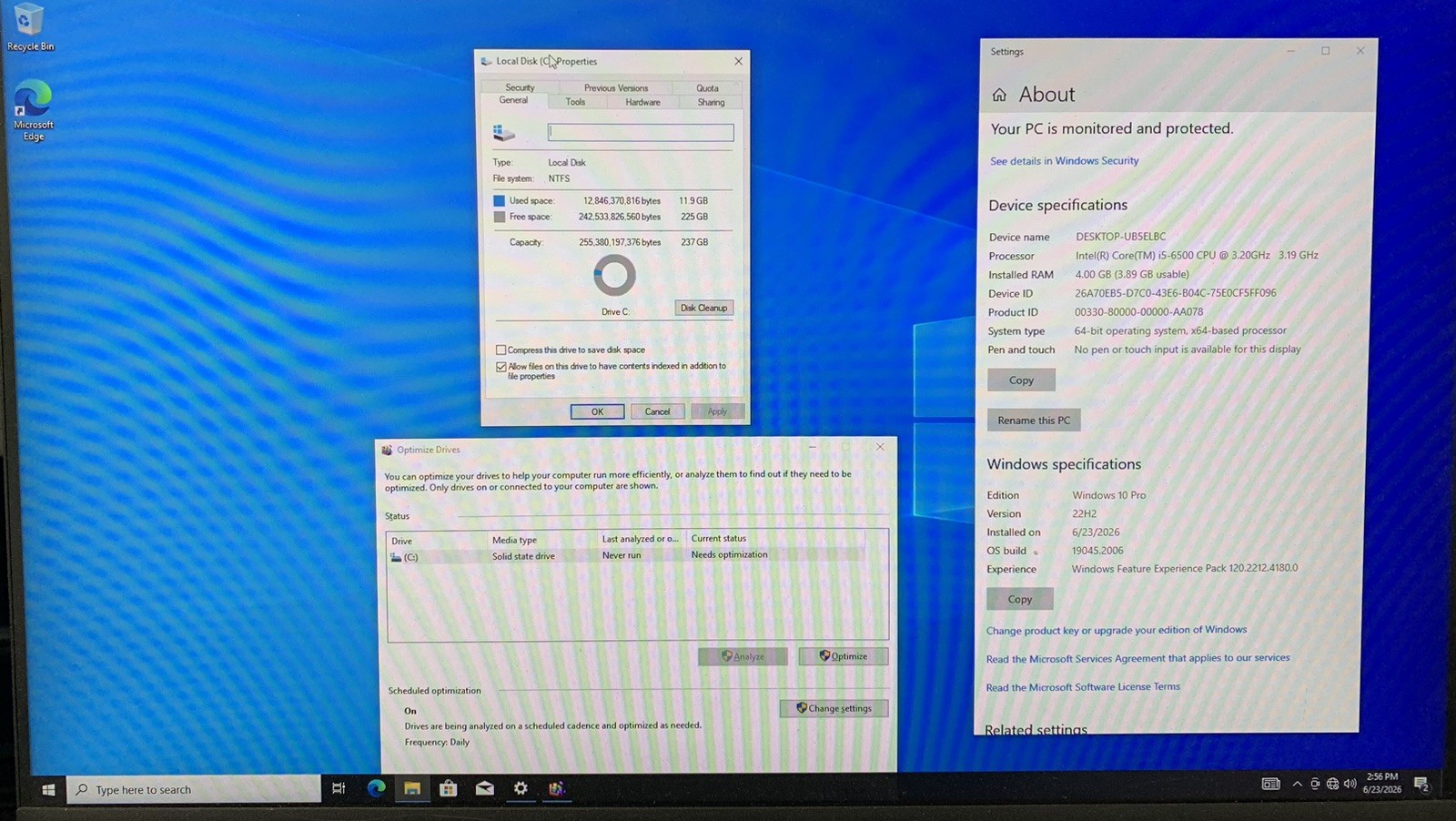The height and width of the screenshot is (821, 1456).
Task: Click the Current status column header
Action: pos(775,539)
